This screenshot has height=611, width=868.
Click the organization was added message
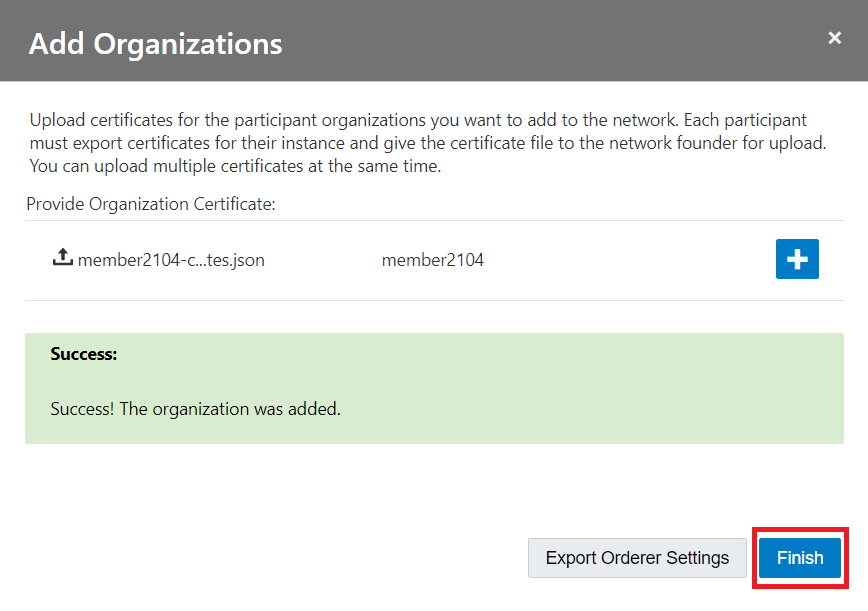coord(230,409)
